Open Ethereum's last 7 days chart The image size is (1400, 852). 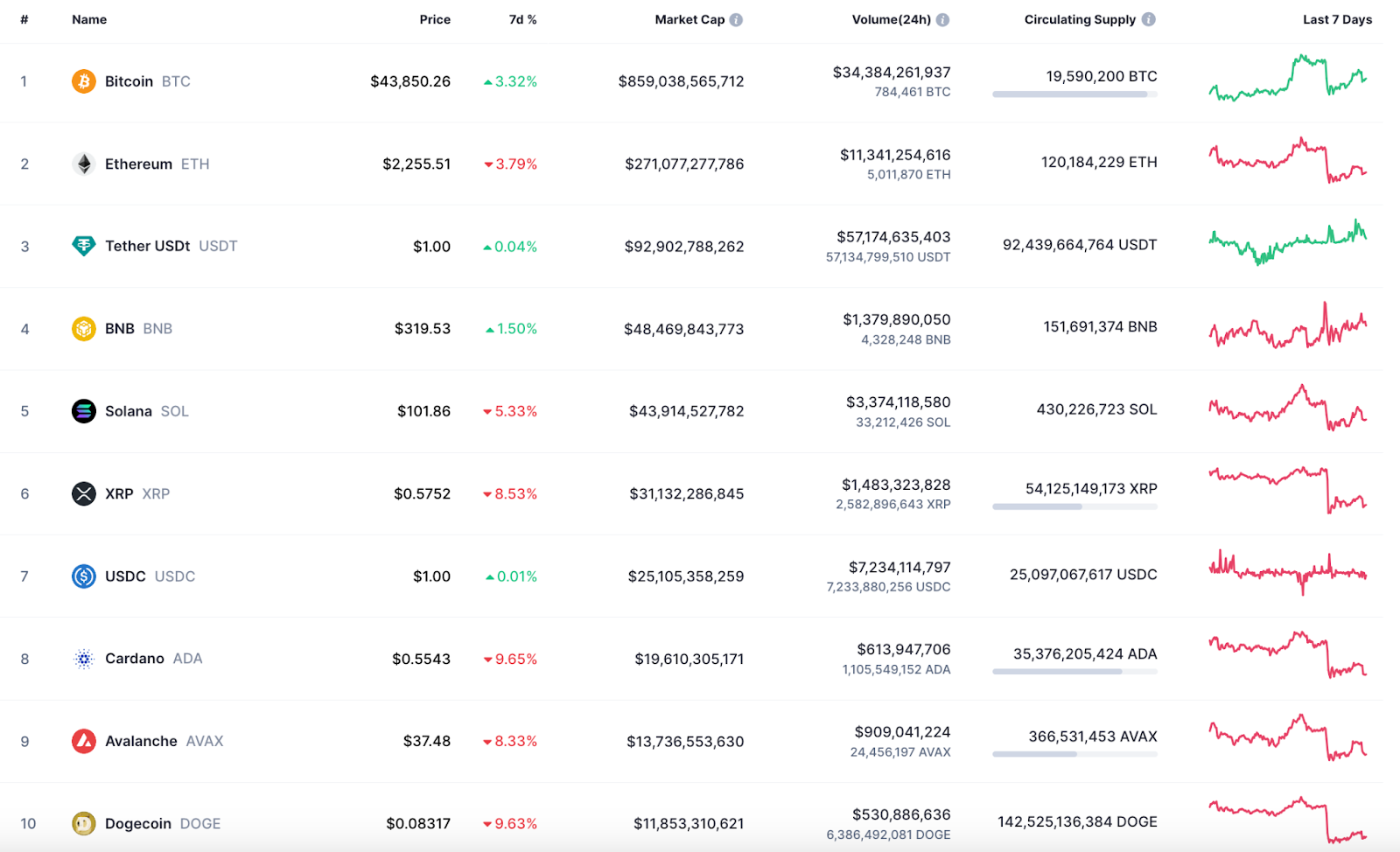(1288, 160)
